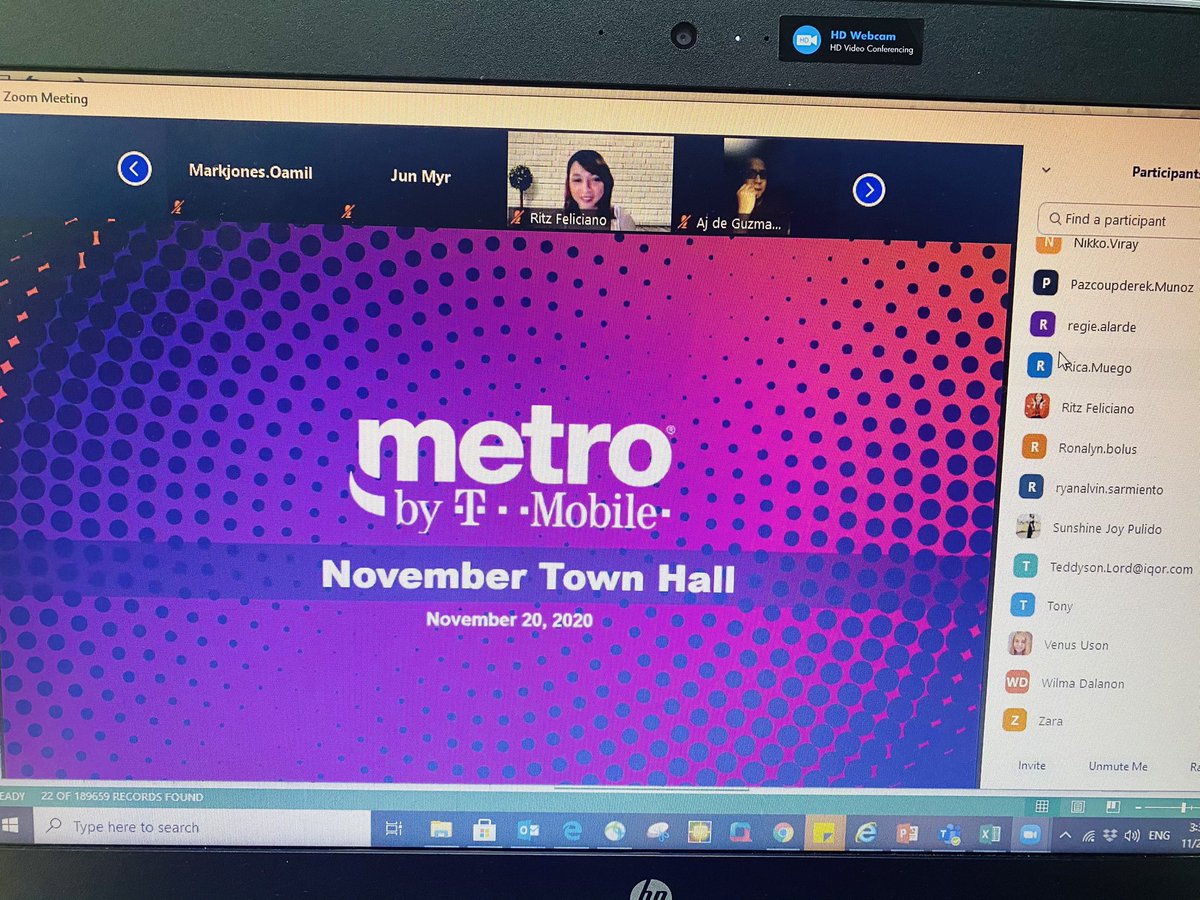
Task: Open Outlook from the taskbar
Action: 528,830
